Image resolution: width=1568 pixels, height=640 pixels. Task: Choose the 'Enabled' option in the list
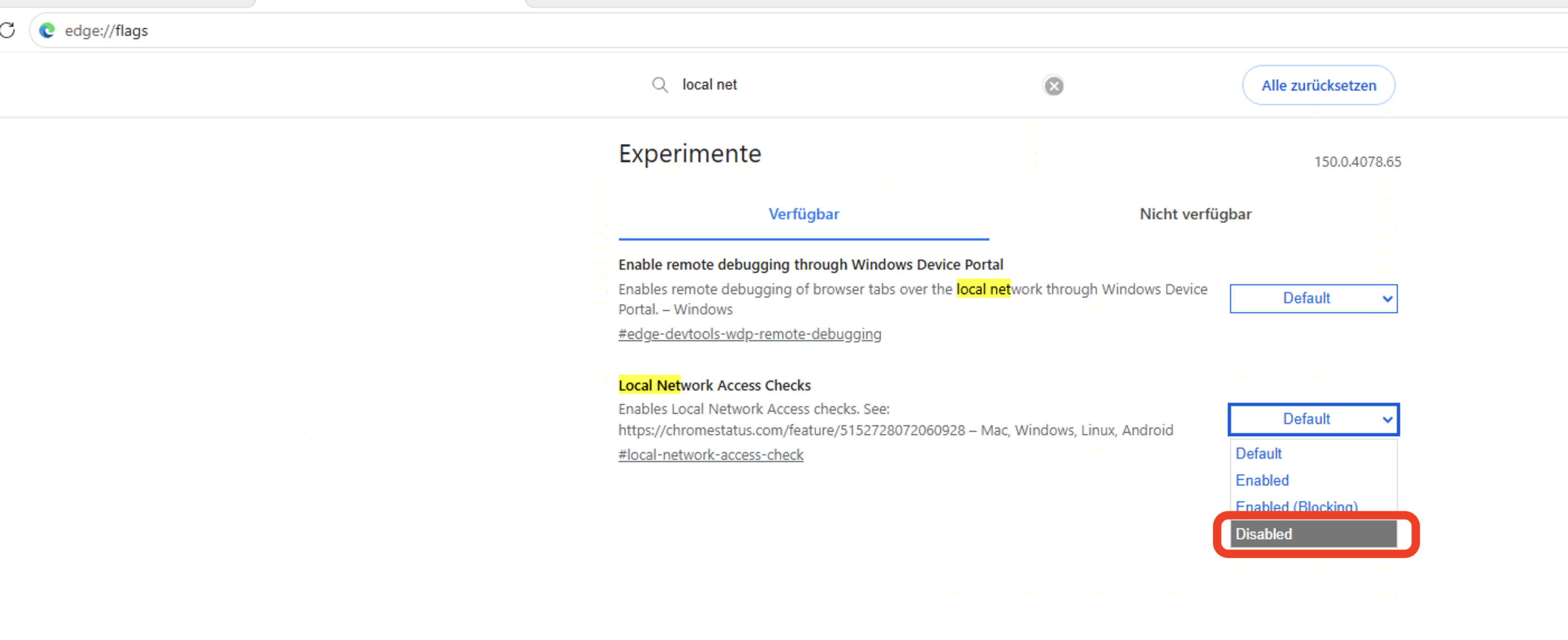tap(1313, 481)
